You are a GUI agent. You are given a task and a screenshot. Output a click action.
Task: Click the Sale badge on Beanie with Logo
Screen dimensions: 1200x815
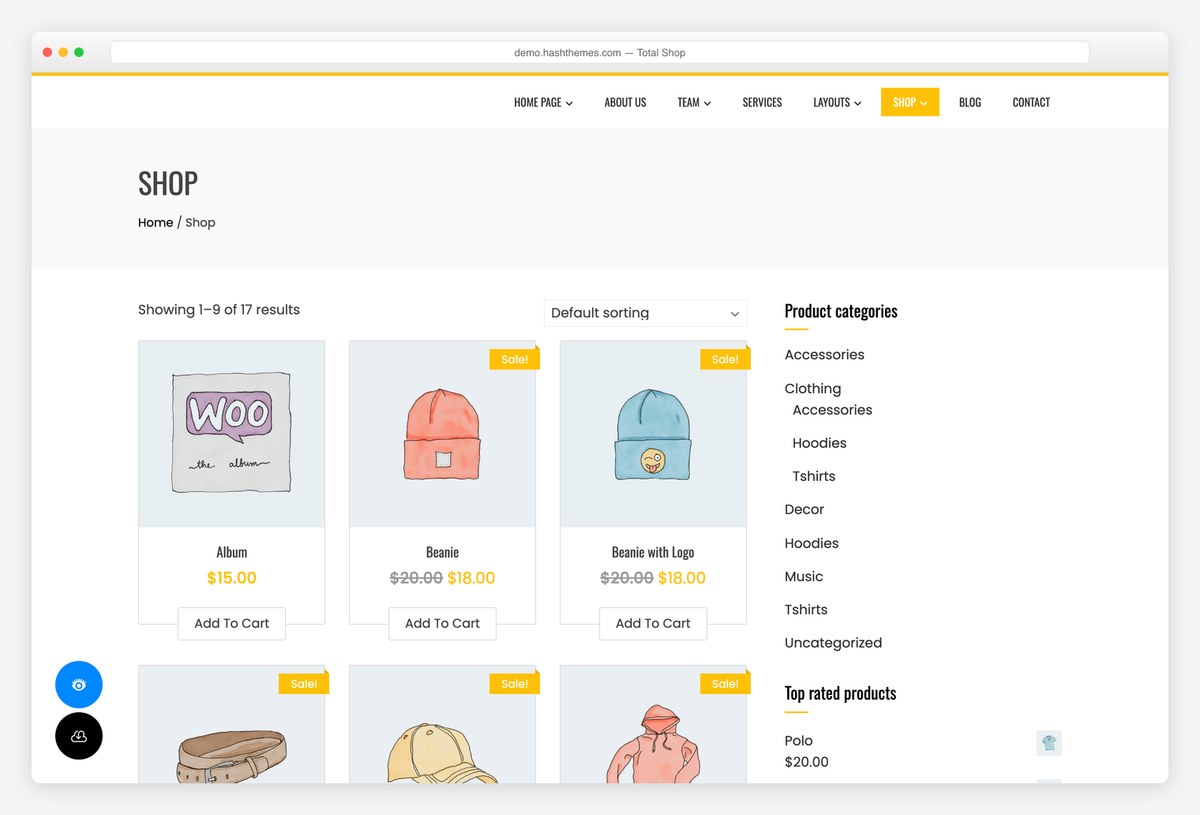coord(725,359)
